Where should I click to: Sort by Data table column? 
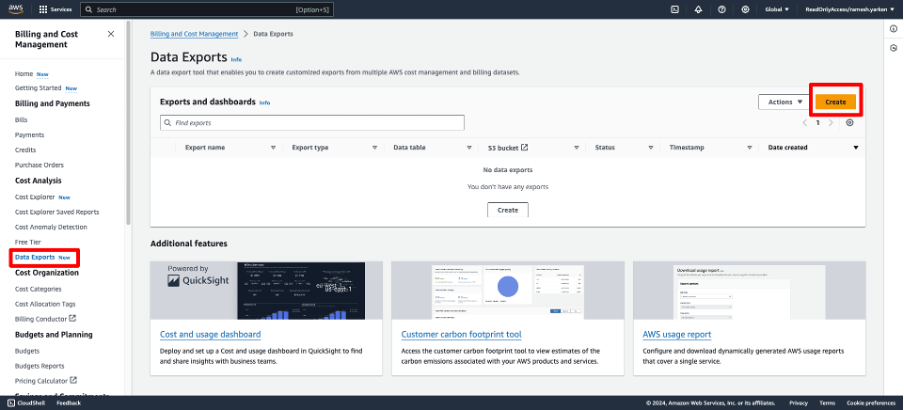coord(469,148)
